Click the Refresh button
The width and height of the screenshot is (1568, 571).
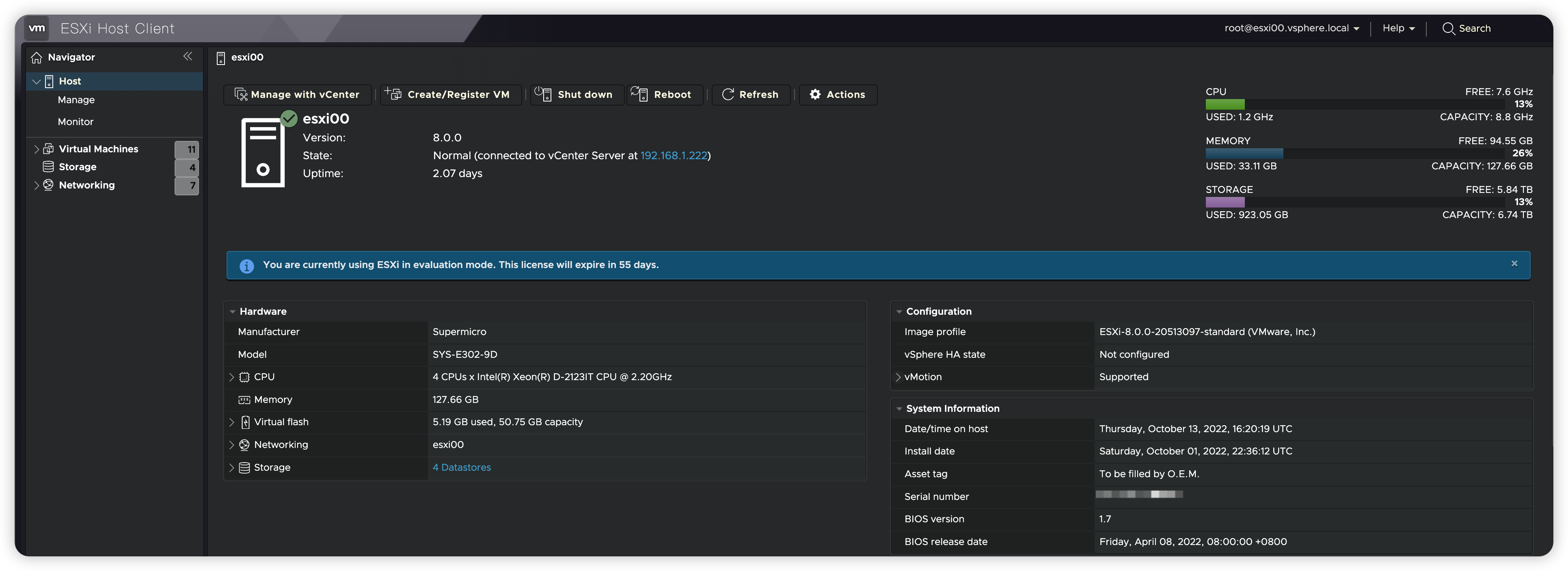[751, 94]
